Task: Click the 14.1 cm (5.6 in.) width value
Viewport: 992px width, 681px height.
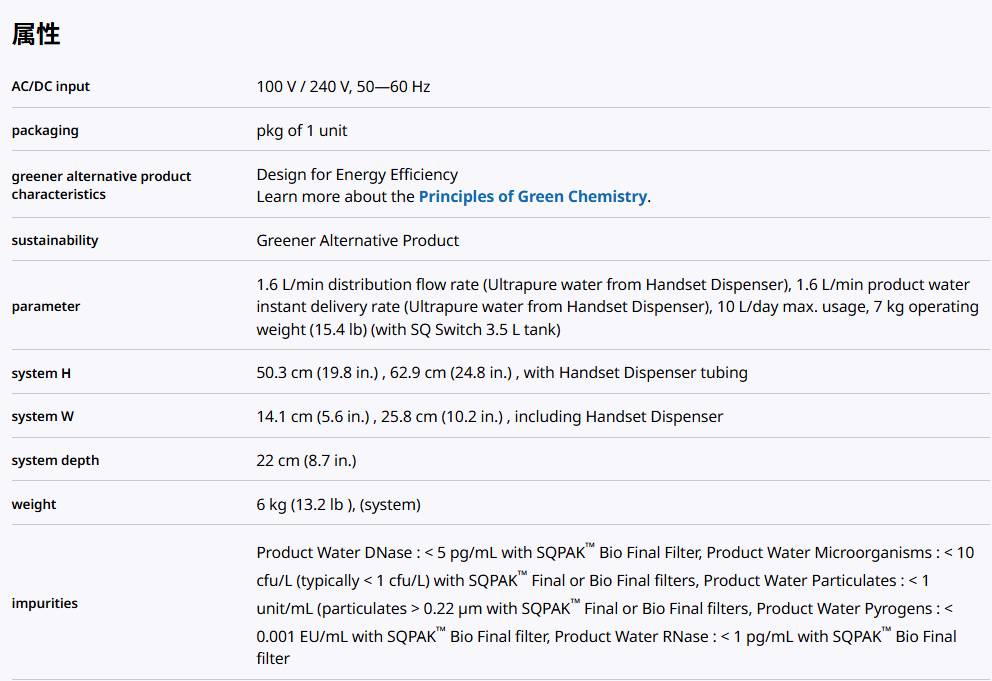Action: tap(313, 417)
